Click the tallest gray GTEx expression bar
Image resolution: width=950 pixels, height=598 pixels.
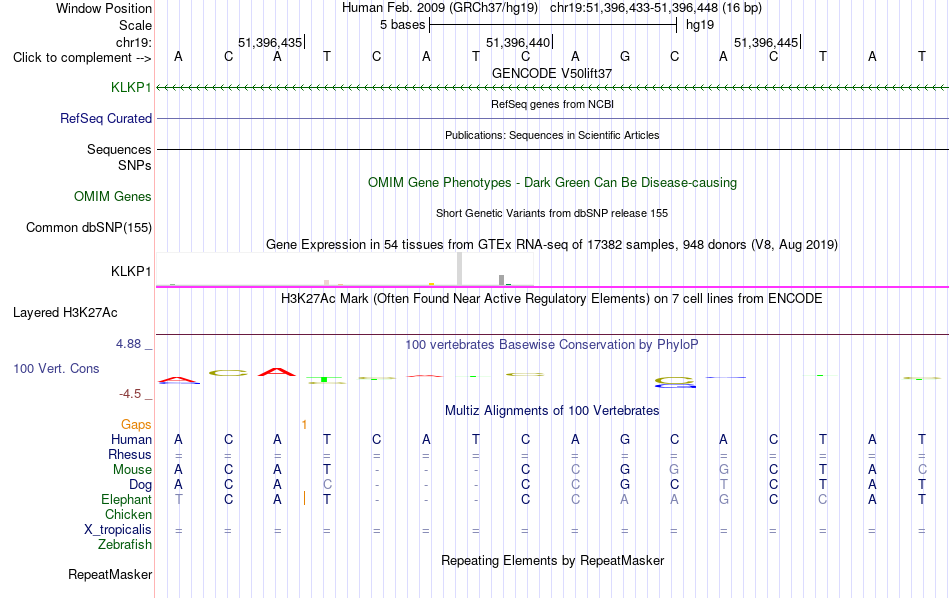[459, 268]
